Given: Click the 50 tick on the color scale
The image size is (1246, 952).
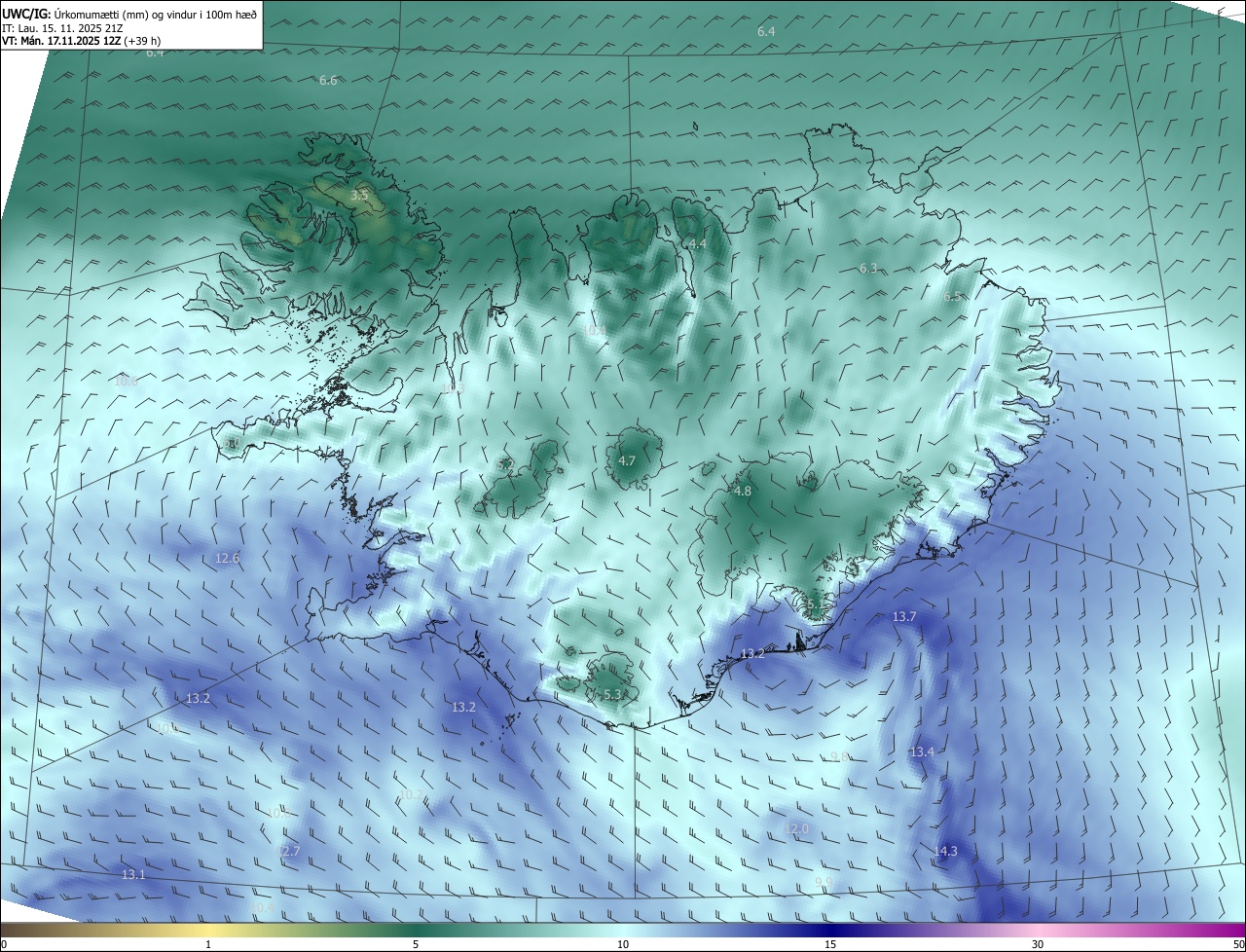Looking at the screenshot, I should pyautogui.click(x=1238, y=944).
